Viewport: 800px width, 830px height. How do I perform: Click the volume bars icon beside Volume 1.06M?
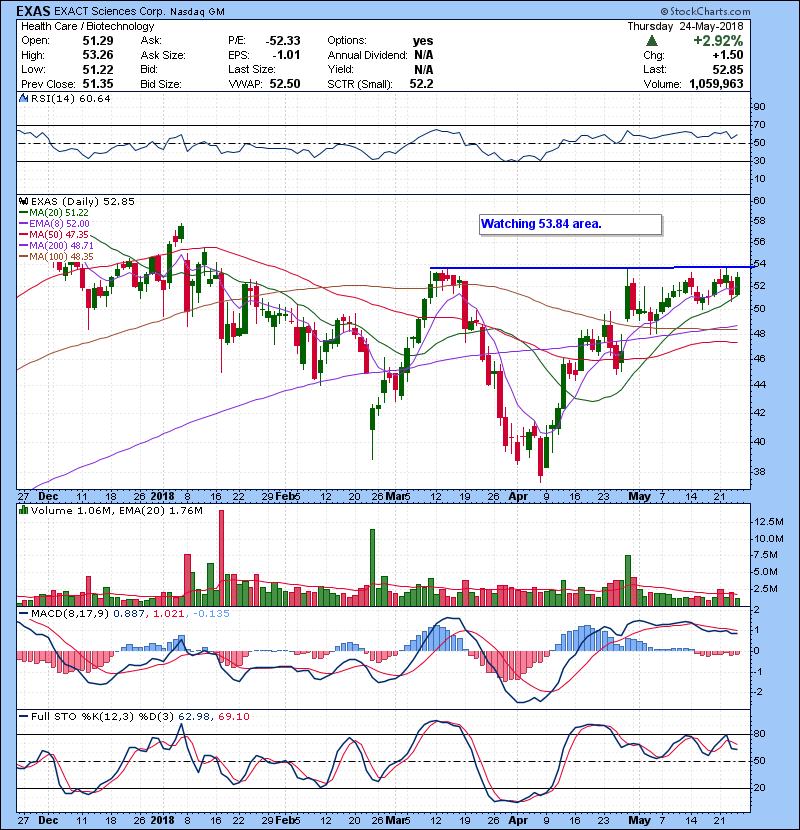(x=23, y=510)
